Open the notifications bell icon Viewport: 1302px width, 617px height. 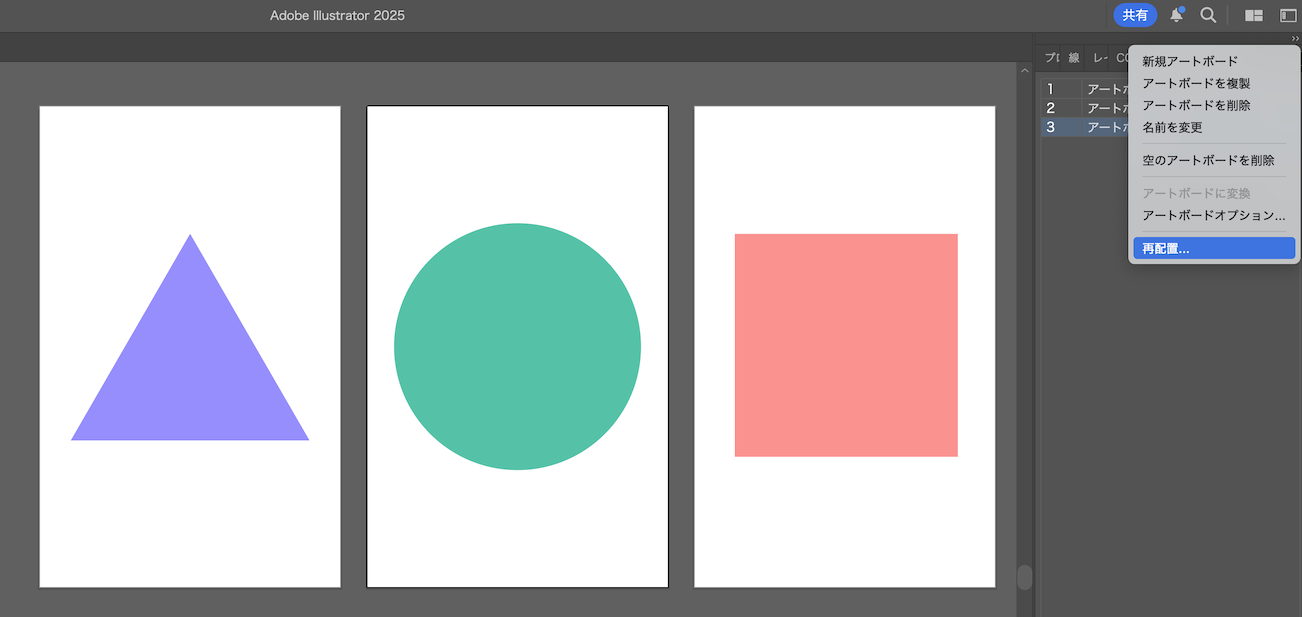(x=1177, y=15)
